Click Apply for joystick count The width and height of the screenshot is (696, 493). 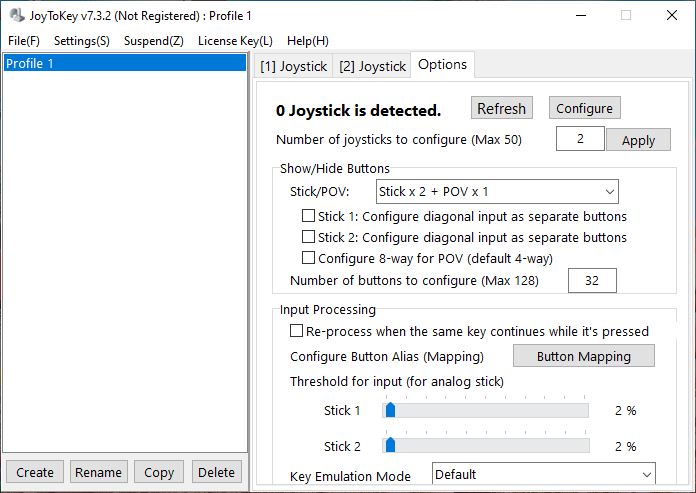pyautogui.click(x=638, y=140)
